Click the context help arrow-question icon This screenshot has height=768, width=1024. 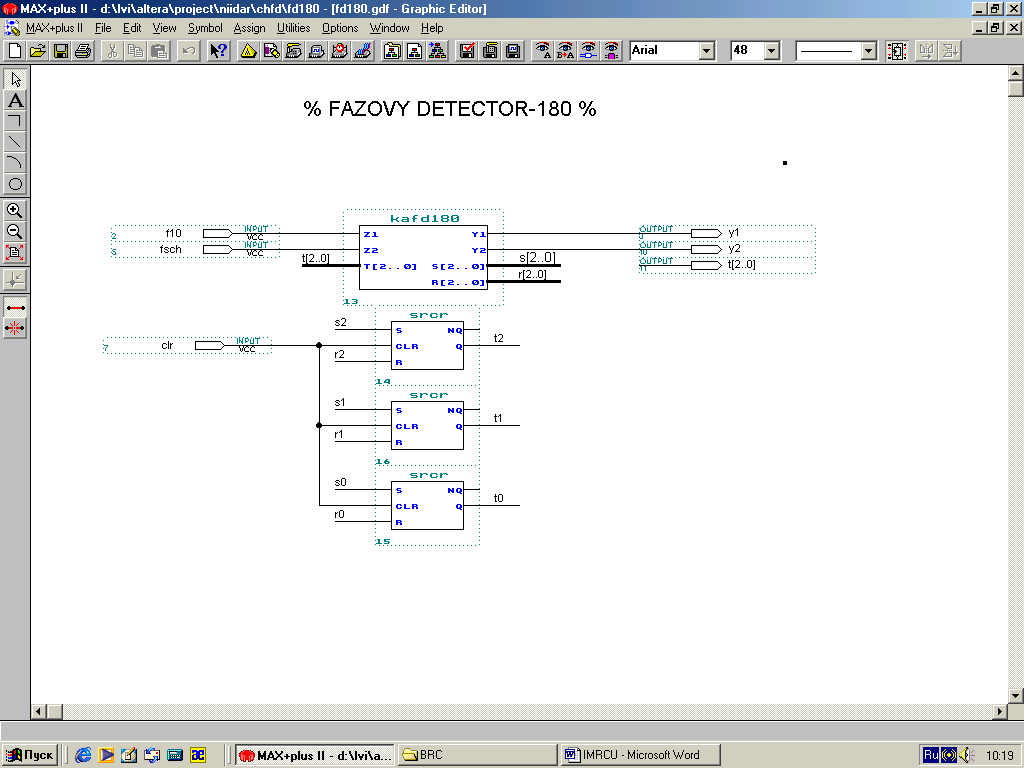tap(218, 51)
